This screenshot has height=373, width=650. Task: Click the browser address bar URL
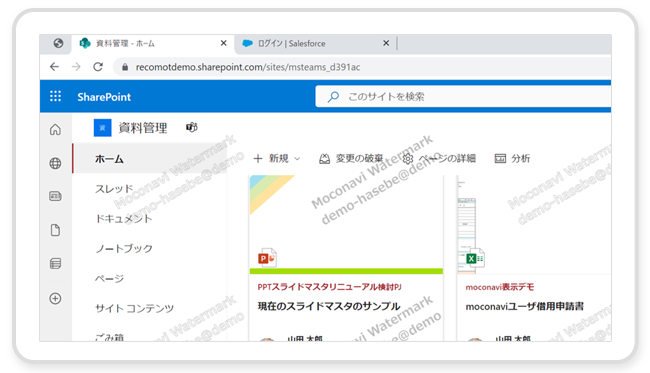tap(248, 67)
